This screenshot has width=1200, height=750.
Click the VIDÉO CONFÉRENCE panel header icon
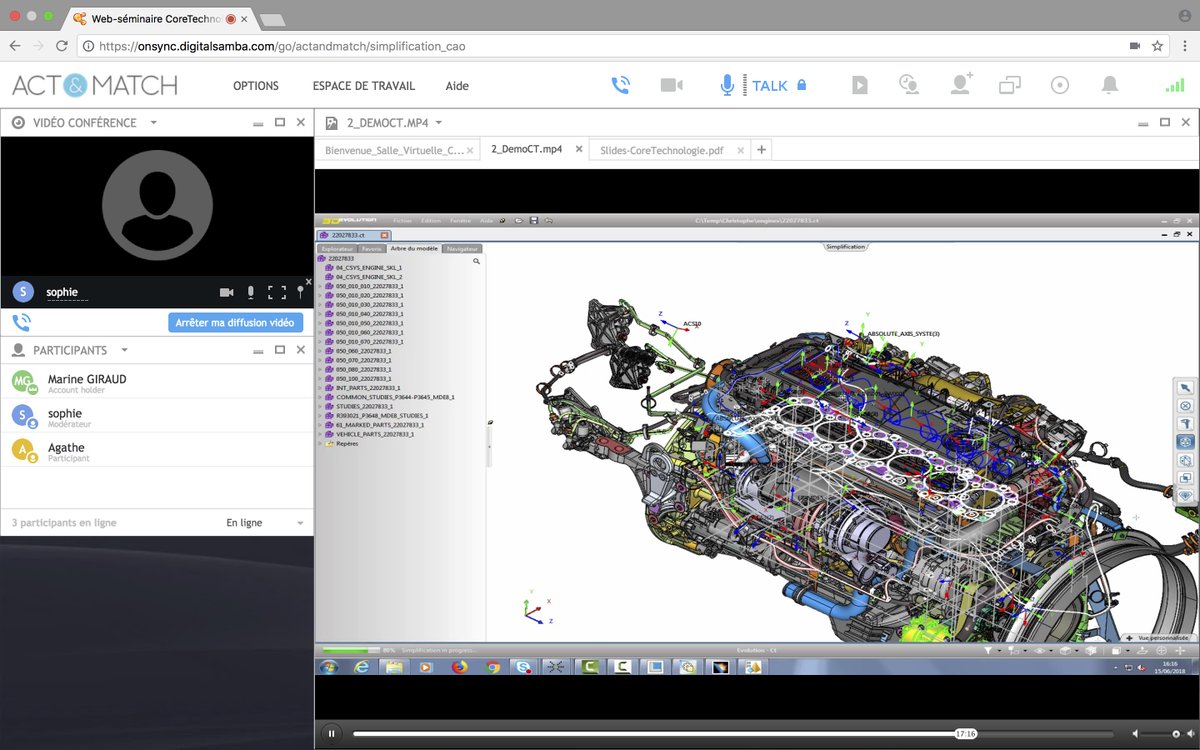(18, 122)
